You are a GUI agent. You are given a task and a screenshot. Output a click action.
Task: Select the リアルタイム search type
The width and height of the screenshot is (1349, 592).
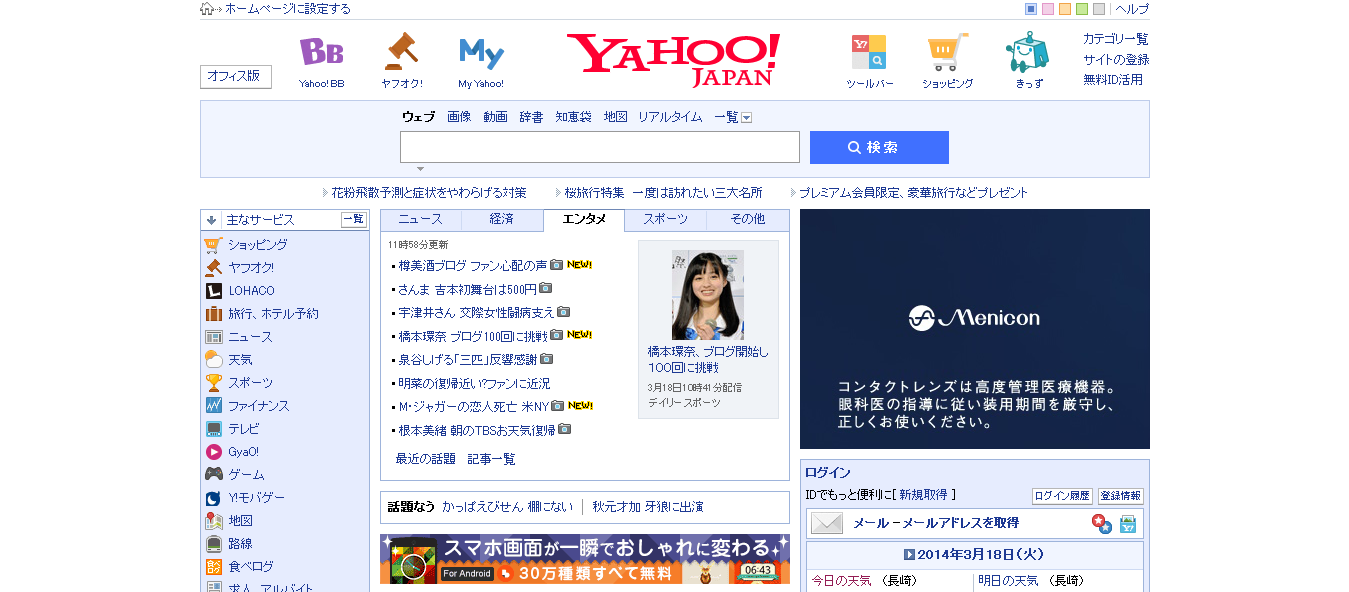pos(670,117)
